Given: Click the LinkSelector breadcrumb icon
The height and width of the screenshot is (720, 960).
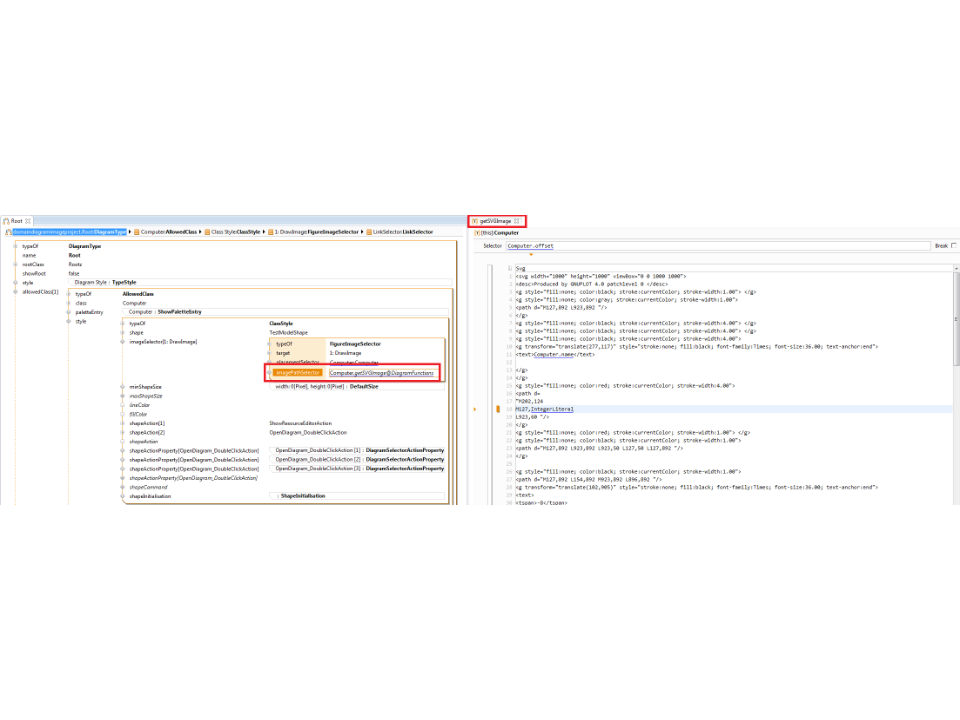Looking at the screenshot, I should [x=368, y=232].
